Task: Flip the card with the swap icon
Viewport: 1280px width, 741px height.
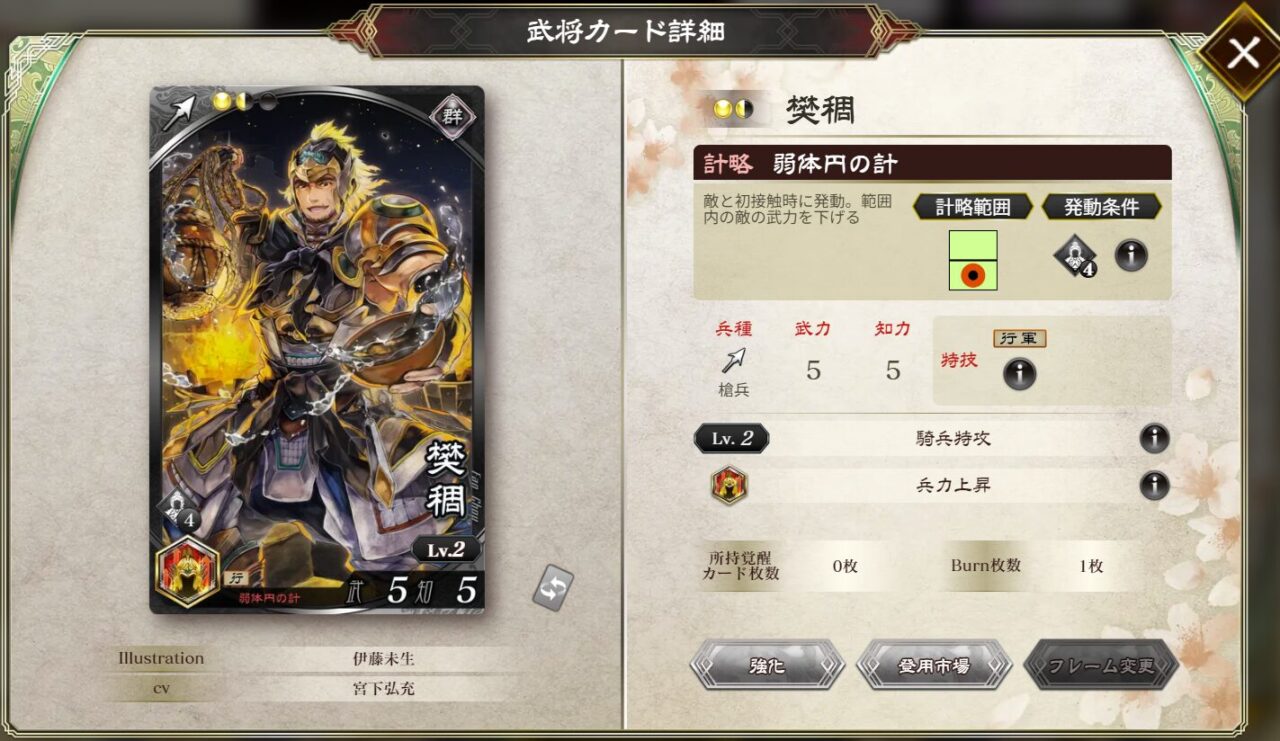Action: (553, 588)
